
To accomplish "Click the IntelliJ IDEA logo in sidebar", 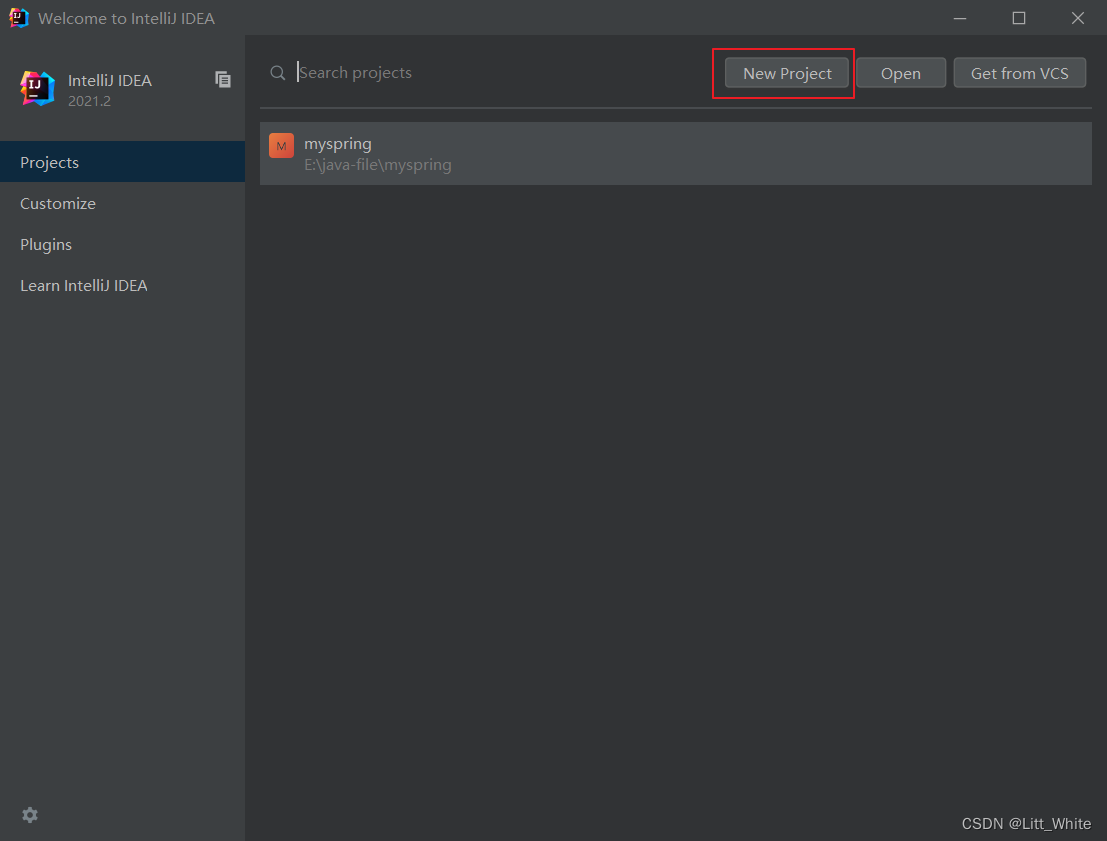I will [x=37, y=88].
